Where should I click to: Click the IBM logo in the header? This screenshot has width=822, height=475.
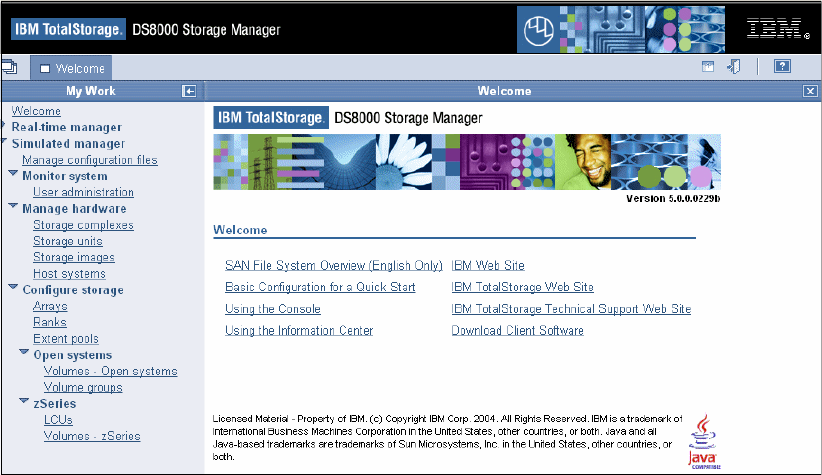pos(778,29)
